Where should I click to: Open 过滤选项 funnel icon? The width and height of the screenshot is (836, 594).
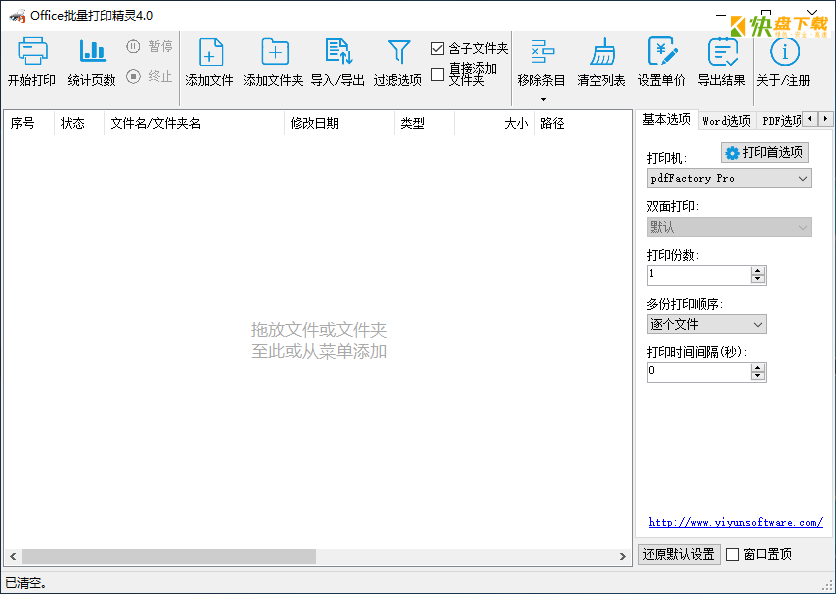click(x=398, y=52)
